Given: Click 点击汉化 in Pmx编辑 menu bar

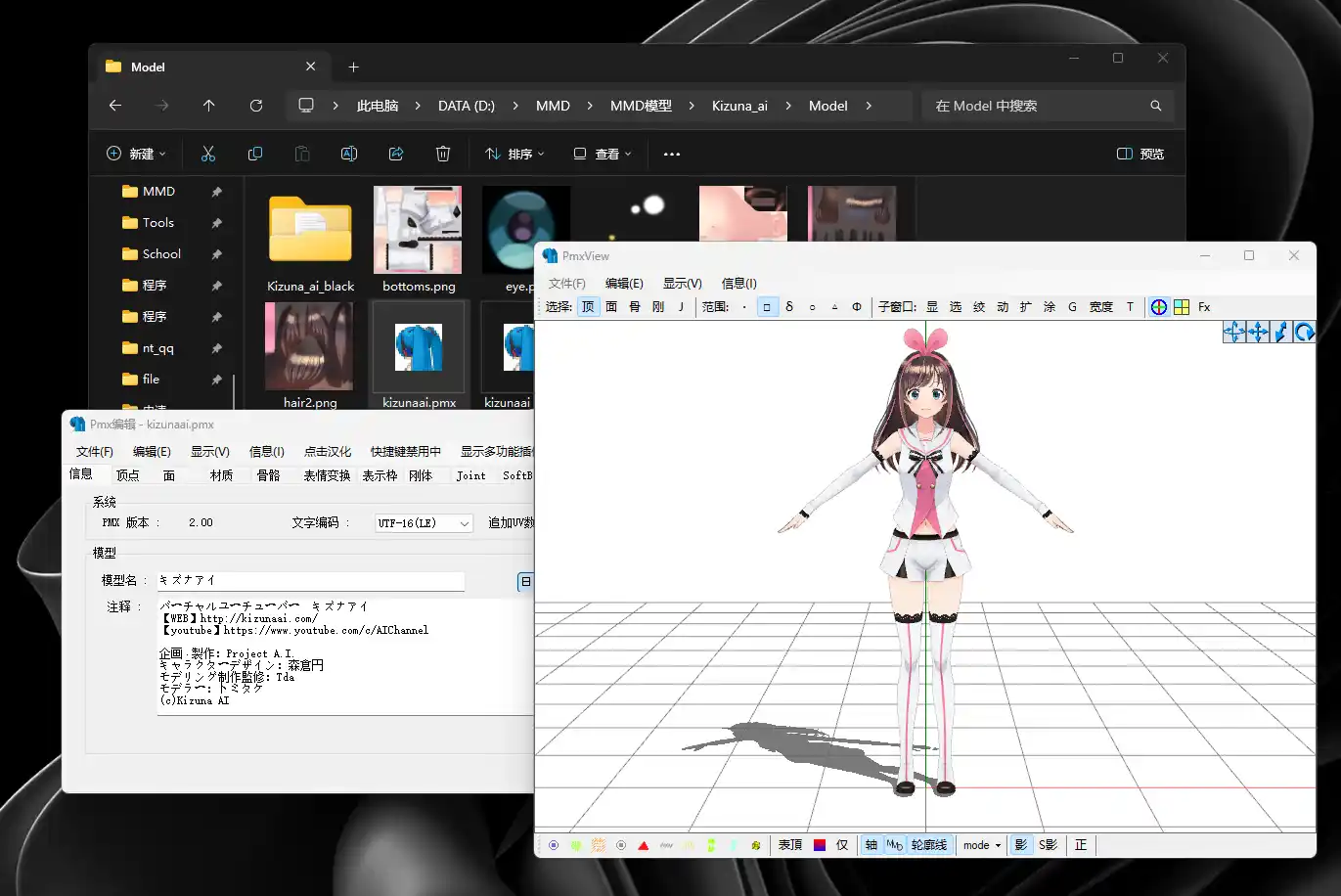Looking at the screenshot, I should tap(328, 452).
